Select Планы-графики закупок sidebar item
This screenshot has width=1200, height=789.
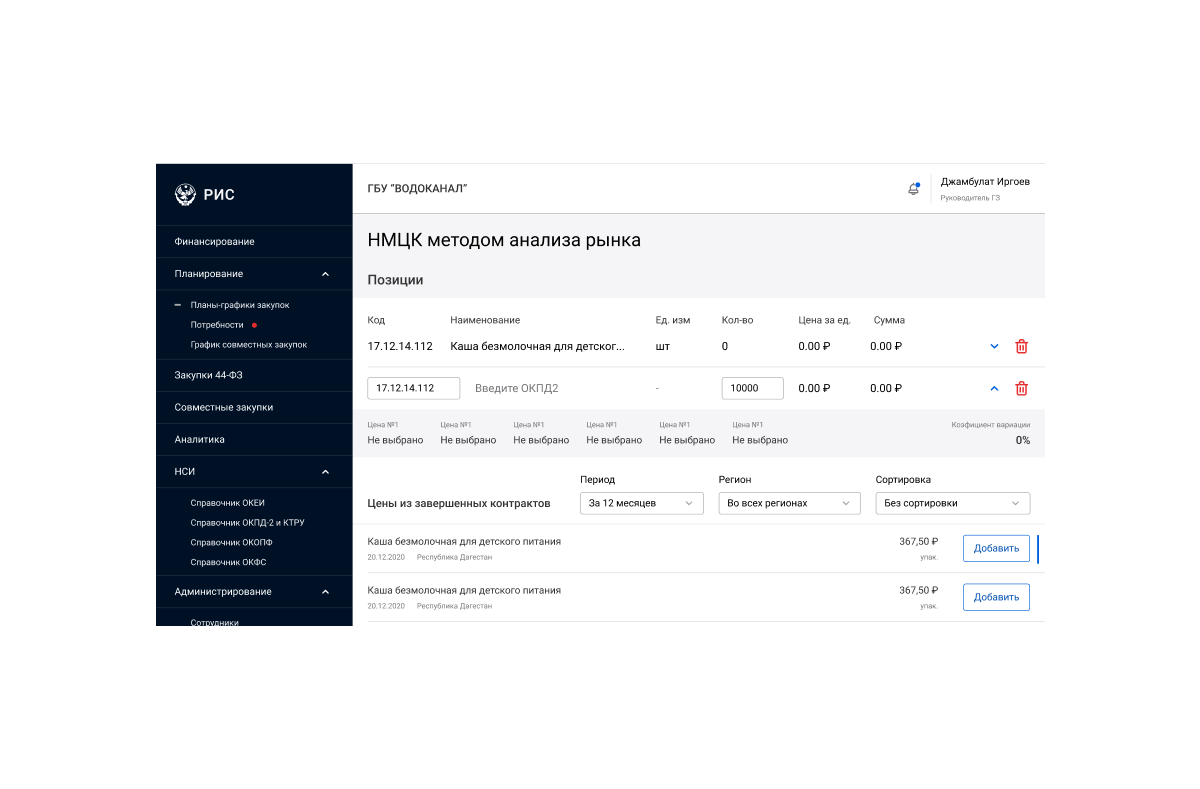[x=240, y=304]
